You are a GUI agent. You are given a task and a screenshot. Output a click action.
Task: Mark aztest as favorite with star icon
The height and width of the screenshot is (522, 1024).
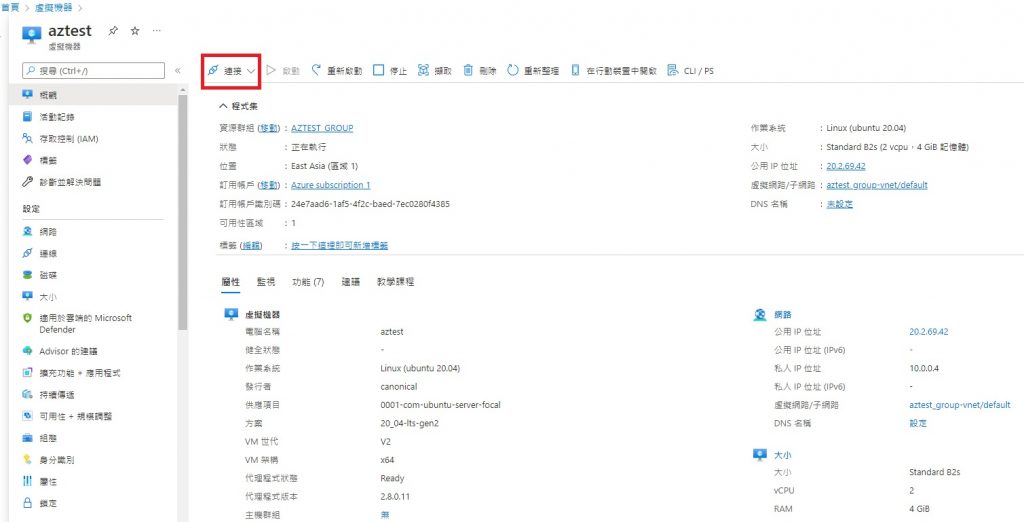click(x=135, y=31)
